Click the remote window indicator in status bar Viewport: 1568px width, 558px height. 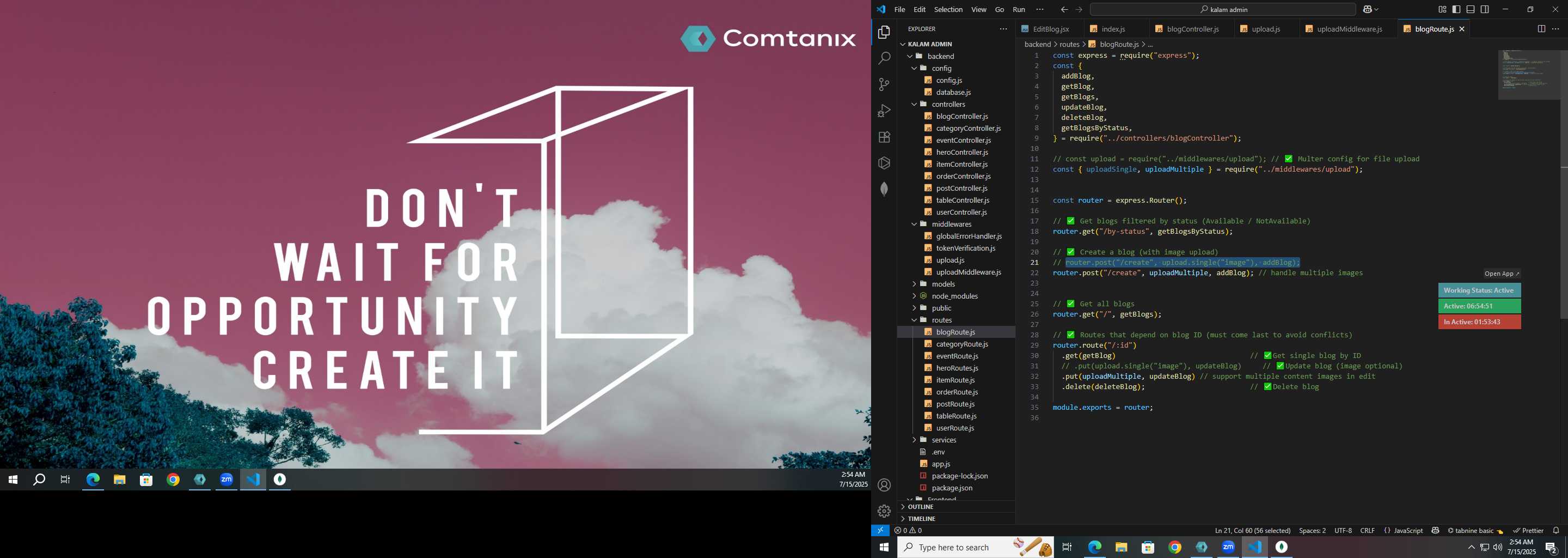[880, 531]
